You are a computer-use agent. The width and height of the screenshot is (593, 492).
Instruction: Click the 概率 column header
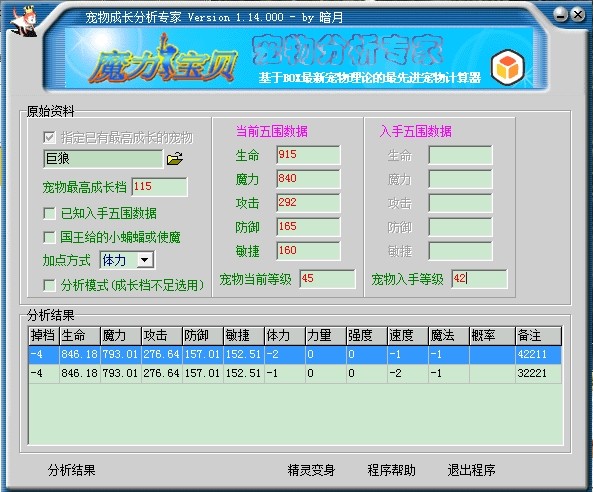[492, 336]
